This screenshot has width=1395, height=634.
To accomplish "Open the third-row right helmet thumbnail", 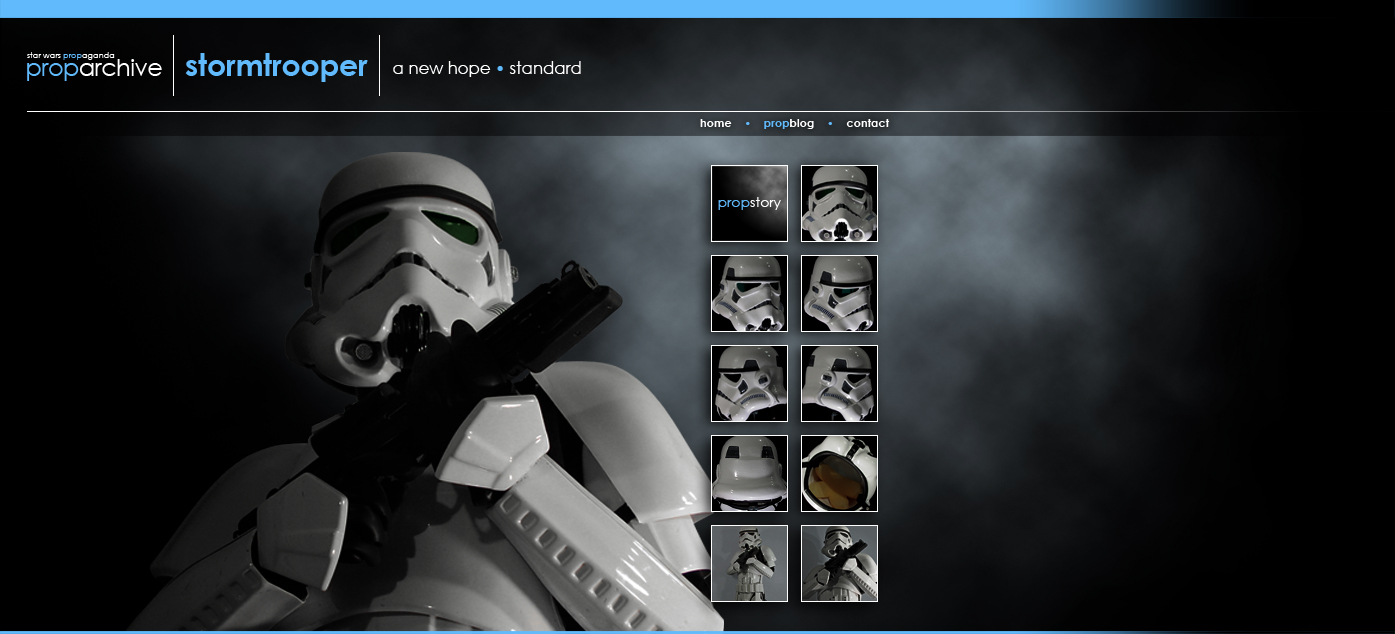I will point(839,383).
